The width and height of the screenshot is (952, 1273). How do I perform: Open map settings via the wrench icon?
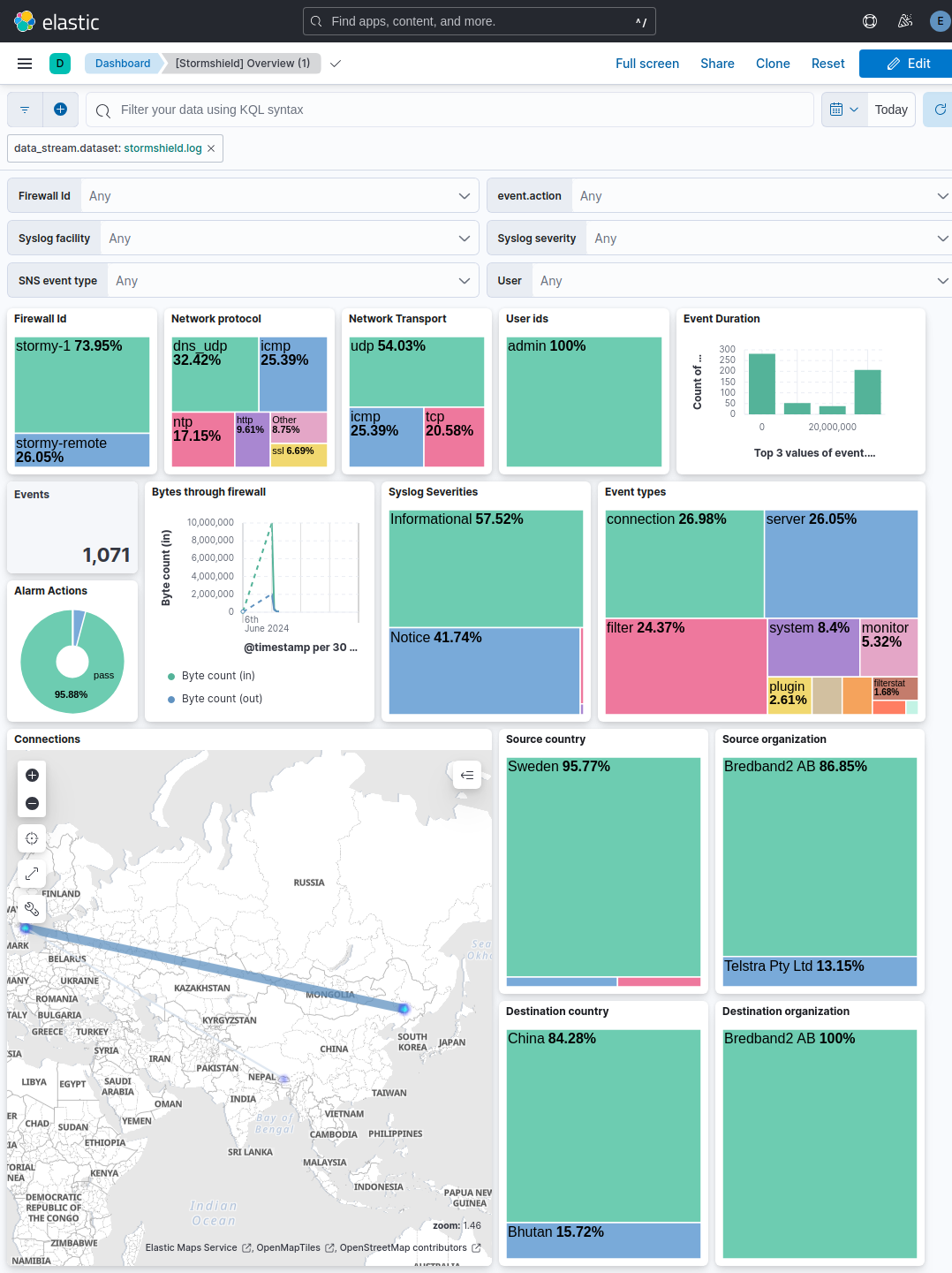click(32, 908)
